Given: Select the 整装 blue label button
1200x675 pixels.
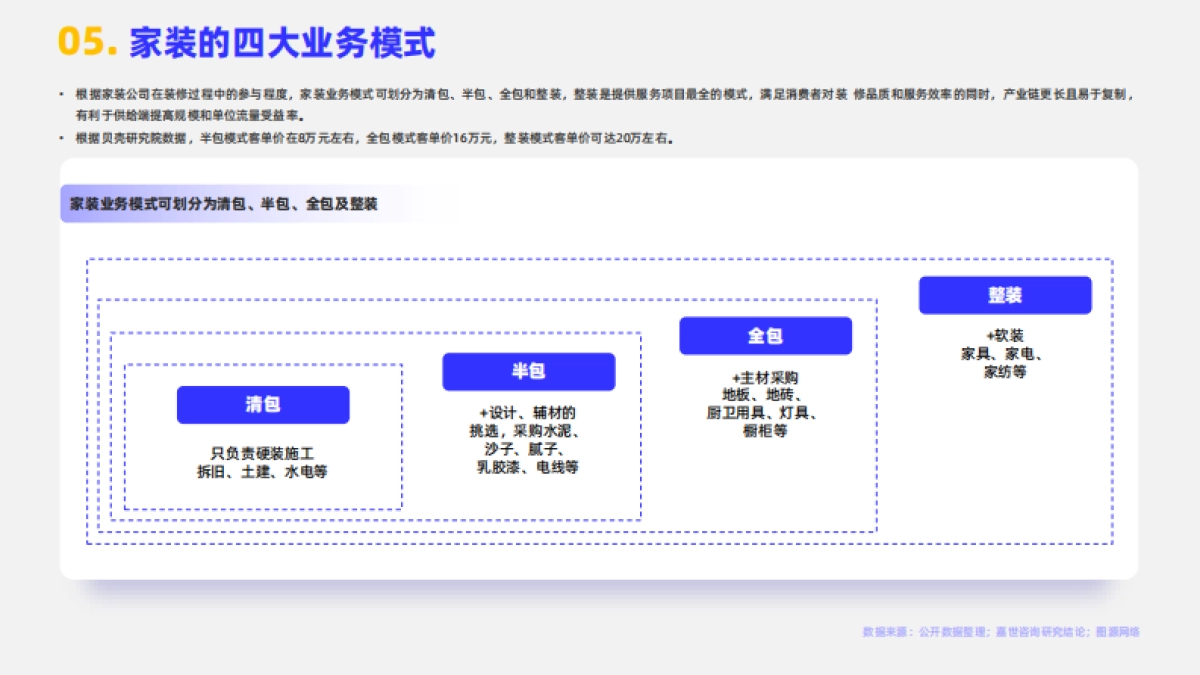Looking at the screenshot, I should [1005, 295].
